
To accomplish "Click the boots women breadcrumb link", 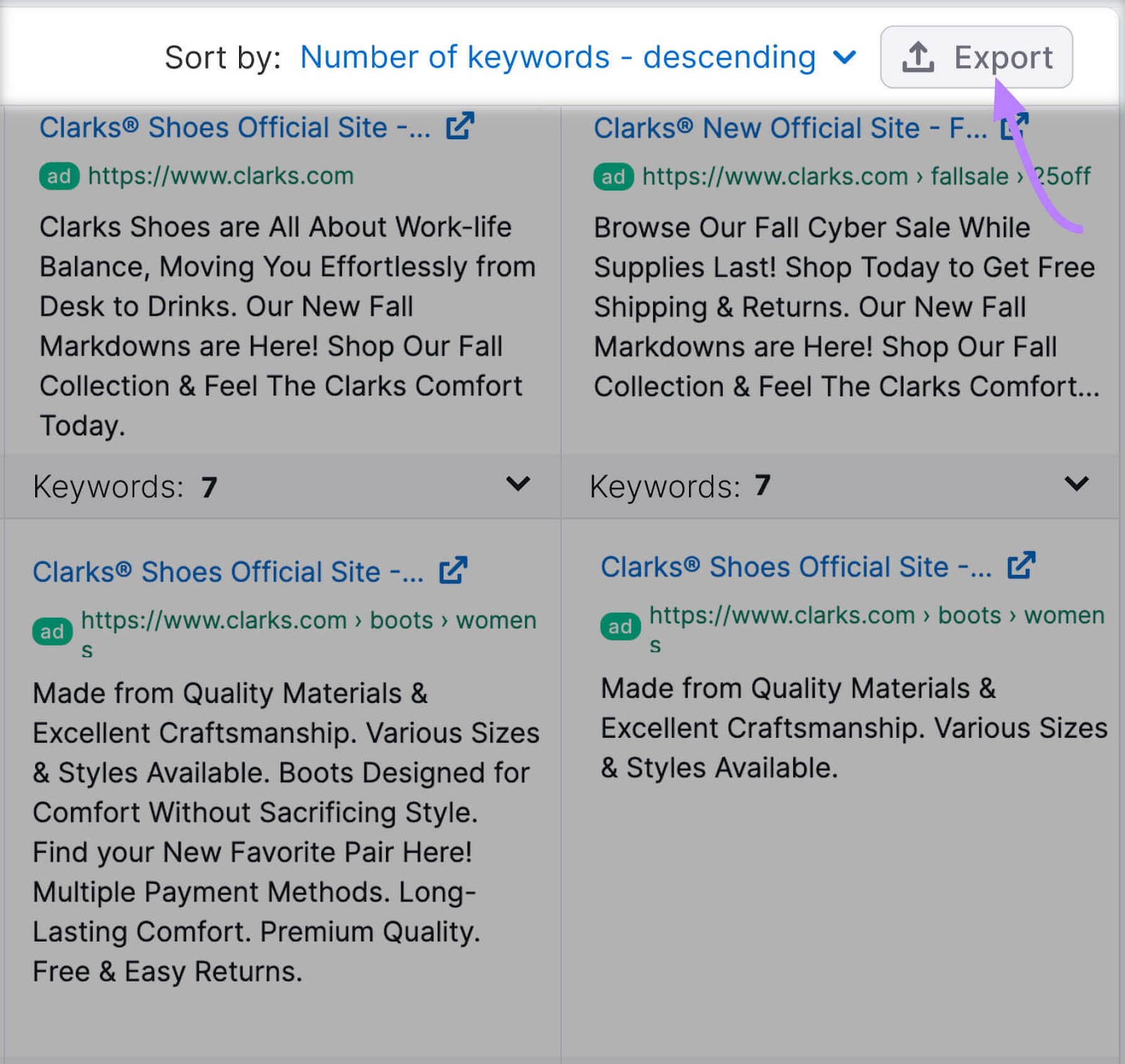I will coord(450,620).
